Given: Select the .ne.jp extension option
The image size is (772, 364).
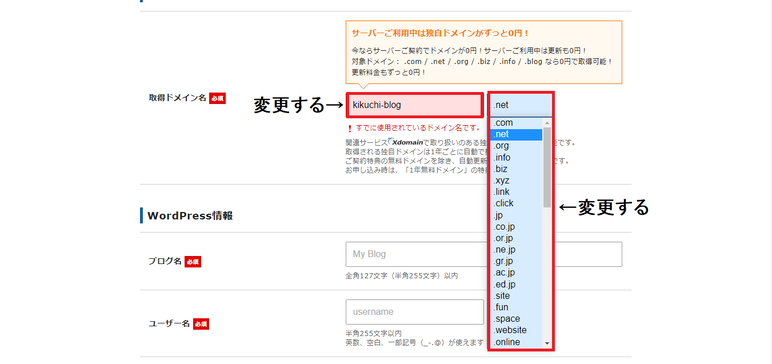Looking at the screenshot, I should (516, 250).
